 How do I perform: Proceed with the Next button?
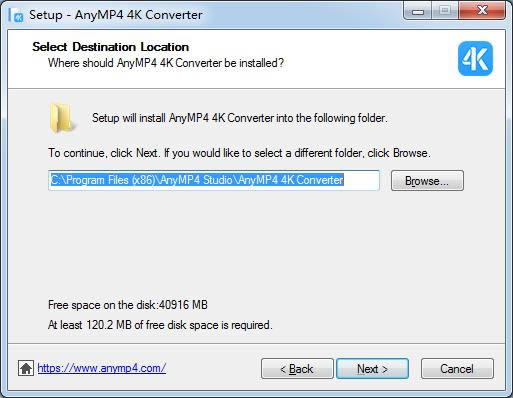point(372,369)
